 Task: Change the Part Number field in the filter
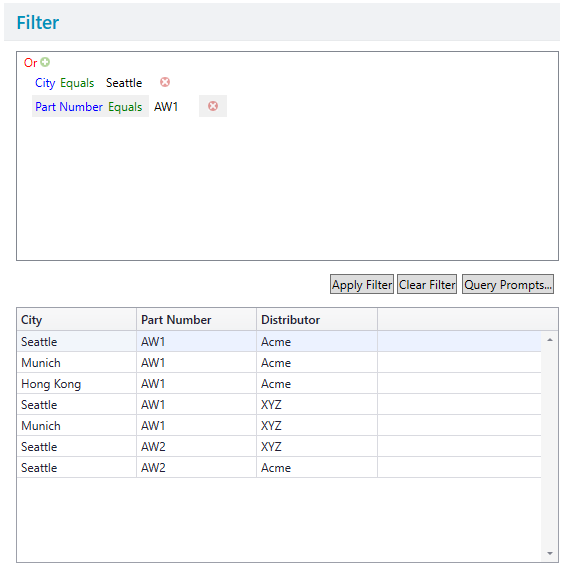tap(69, 107)
